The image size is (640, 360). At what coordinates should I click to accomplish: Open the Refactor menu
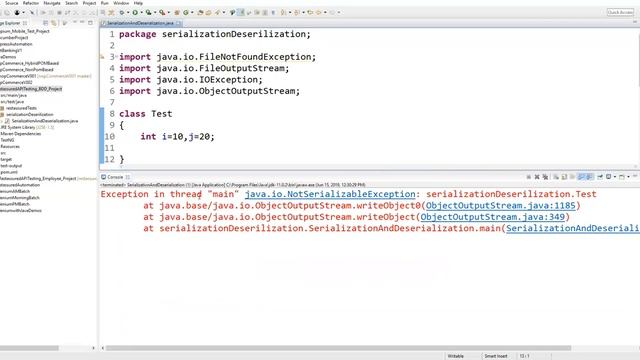pyautogui.click(x=31, y=3)
